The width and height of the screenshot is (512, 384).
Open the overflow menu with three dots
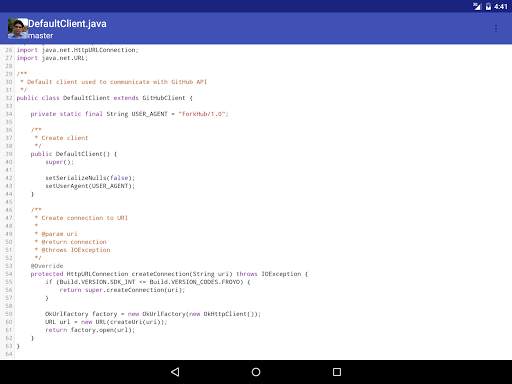click(x=496, y=28)
